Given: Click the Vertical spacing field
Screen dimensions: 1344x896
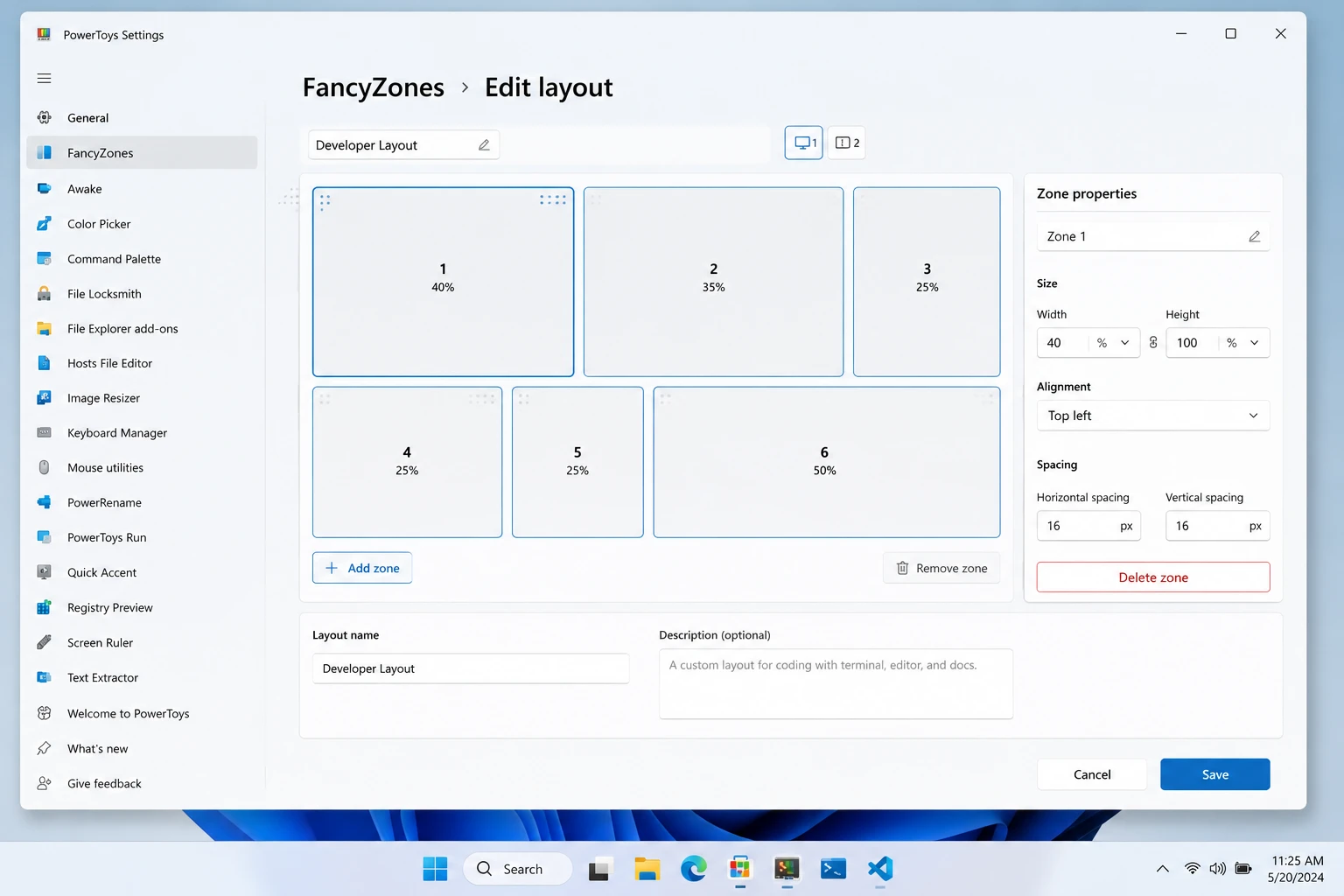Looking at the screenshot, I should pyautogui.click(x=1217, y=526).
